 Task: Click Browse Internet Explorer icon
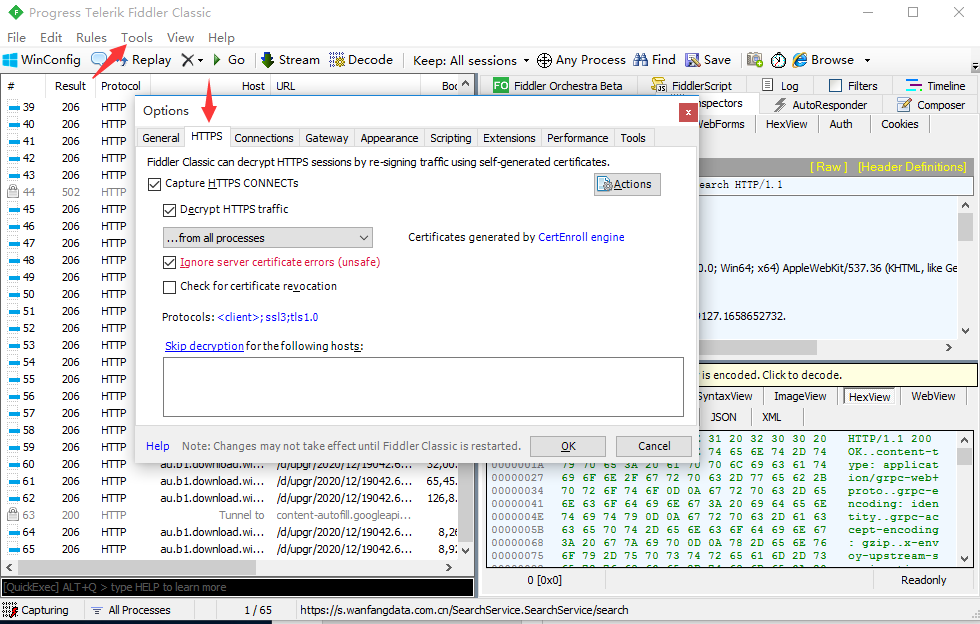tap(799, 60)
